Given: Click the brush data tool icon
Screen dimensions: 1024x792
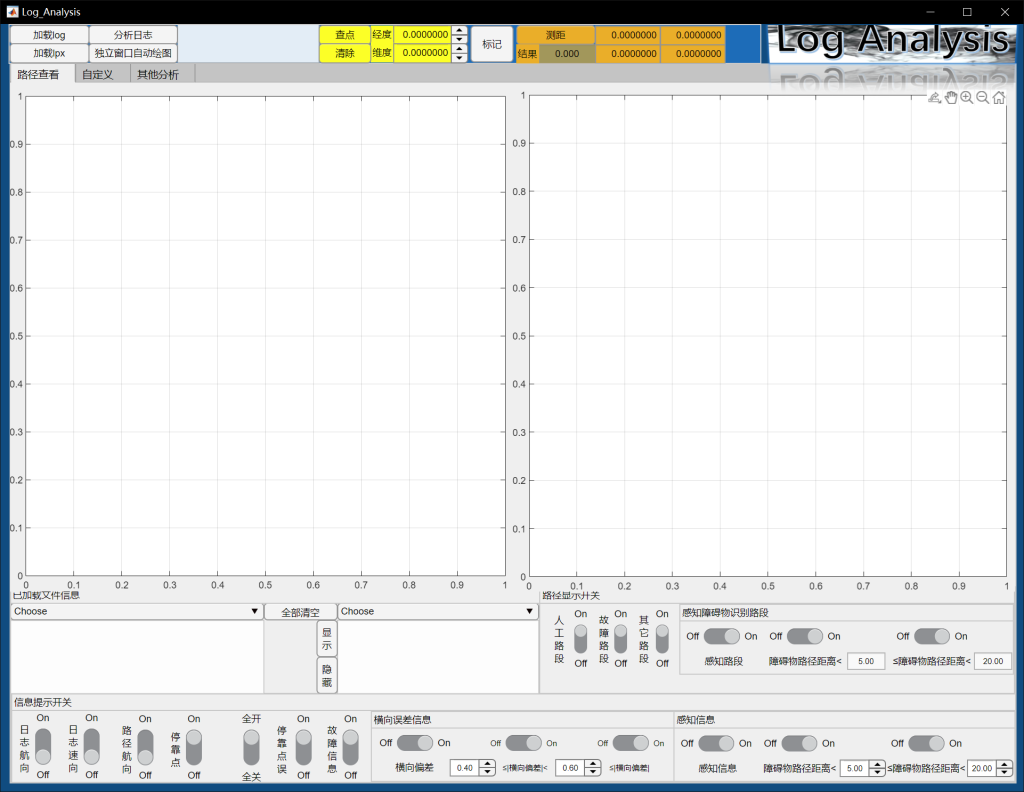Looking at the screenshot, I should (934, 97).
